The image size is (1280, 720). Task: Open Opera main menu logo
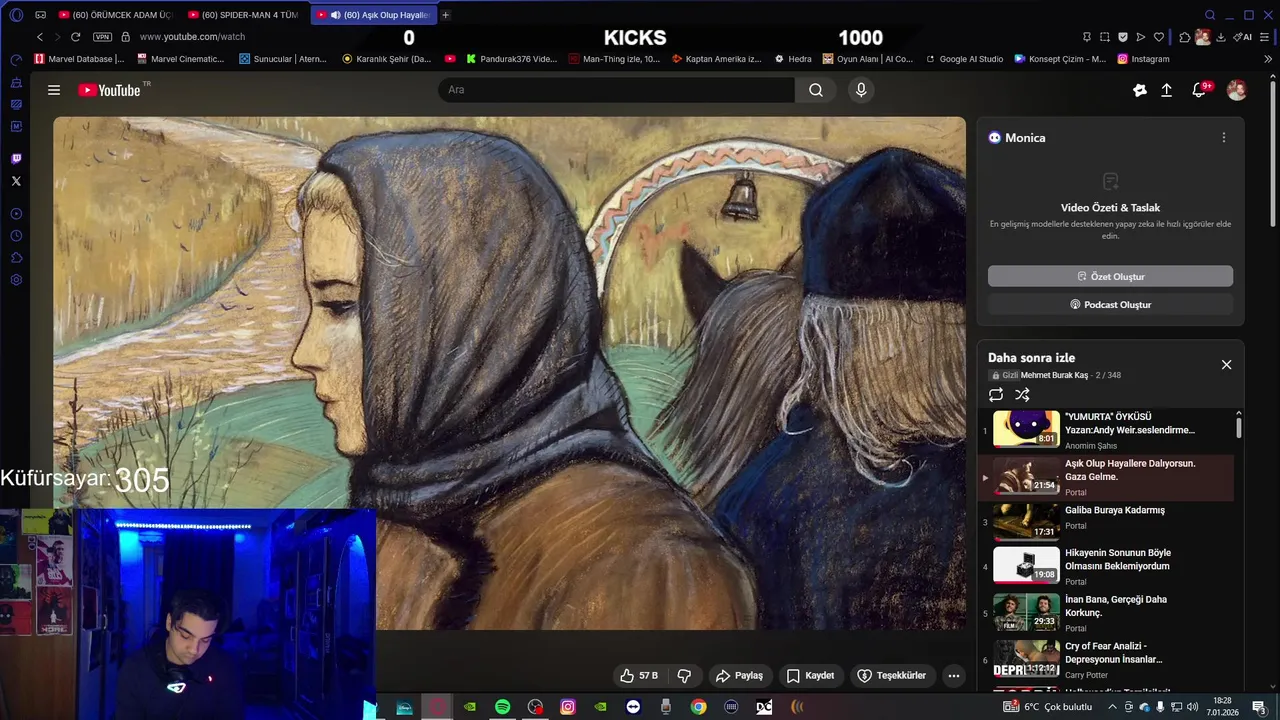coord(16,15)
